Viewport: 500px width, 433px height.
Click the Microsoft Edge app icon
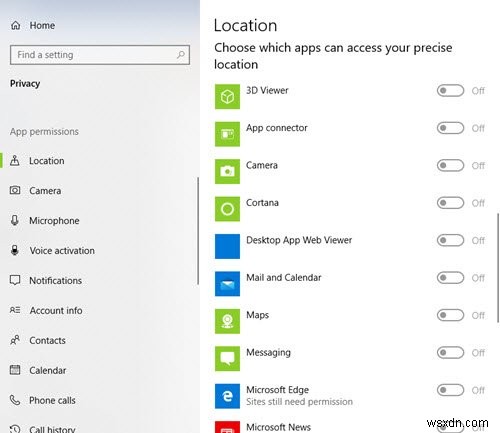227,396
